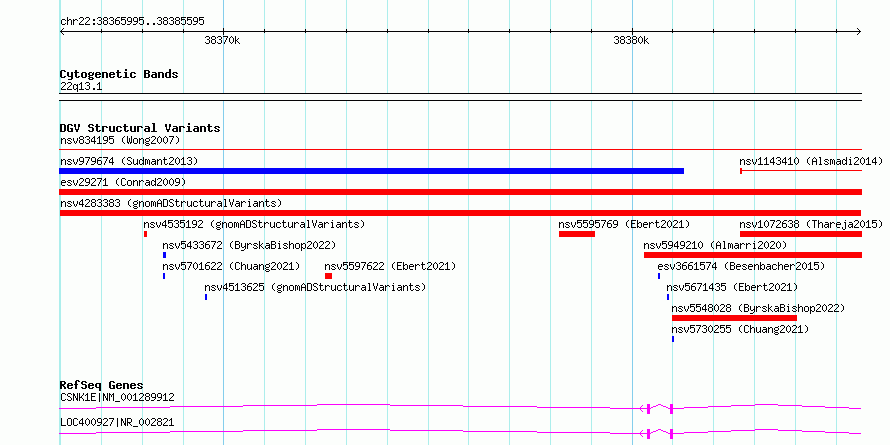This screenshot has height=445, width=890.
Task: Click the chr22:38365995..38385595 coordinates text
Action: click(132, 22)
